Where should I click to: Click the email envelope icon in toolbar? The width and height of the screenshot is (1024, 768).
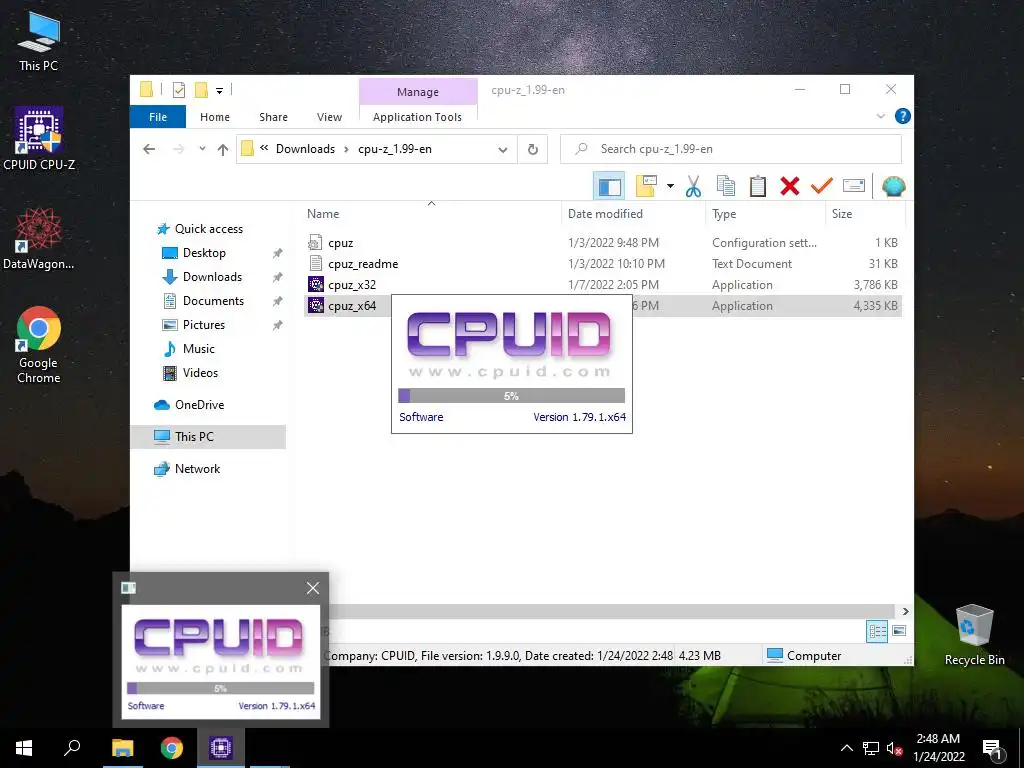(854, 187)
